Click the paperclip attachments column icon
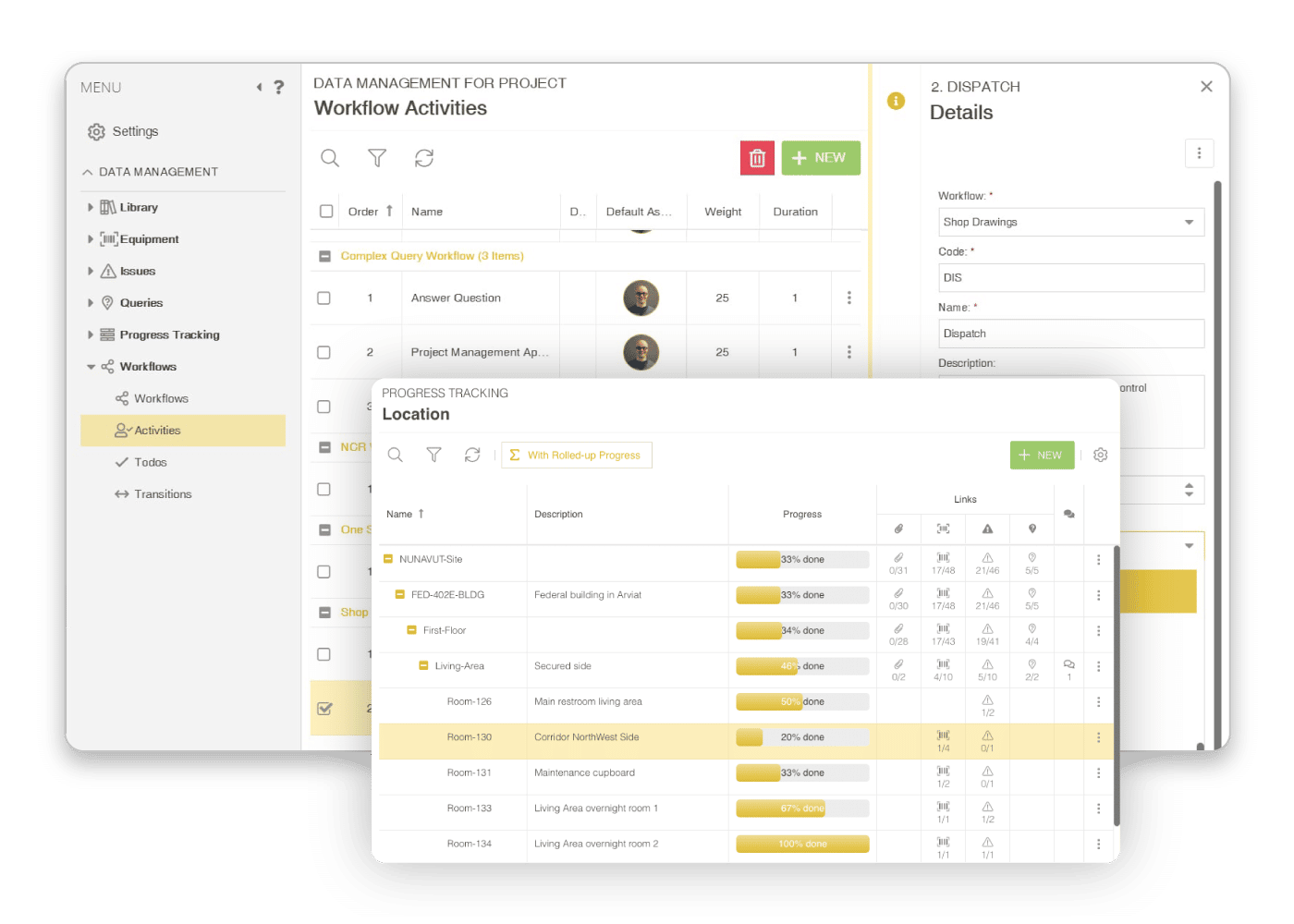This screenshot has width=1294, height=924. [x=898, y=529]
